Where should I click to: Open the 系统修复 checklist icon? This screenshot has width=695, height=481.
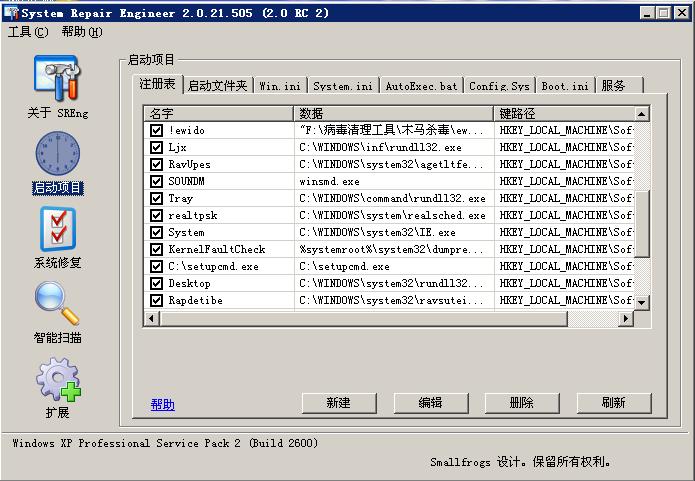click(x=58, y=229)
